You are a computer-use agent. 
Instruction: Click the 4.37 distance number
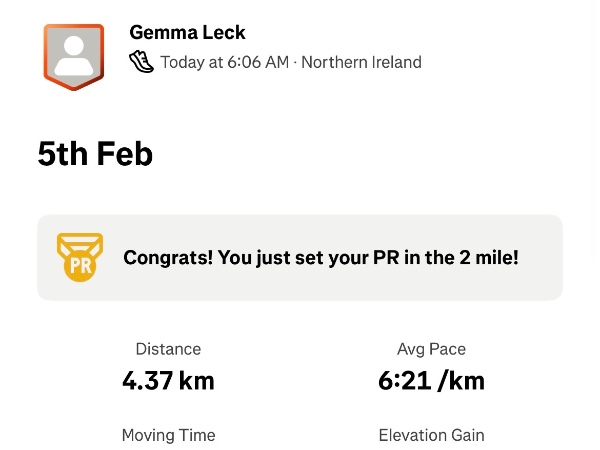(x=148, y=380)
